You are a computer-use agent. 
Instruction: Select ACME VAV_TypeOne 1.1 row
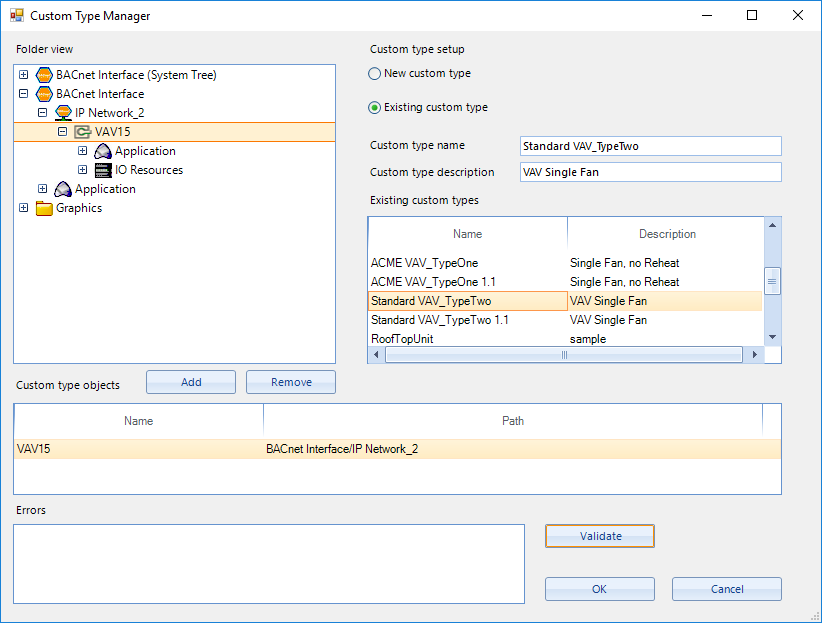coord(565,282)
